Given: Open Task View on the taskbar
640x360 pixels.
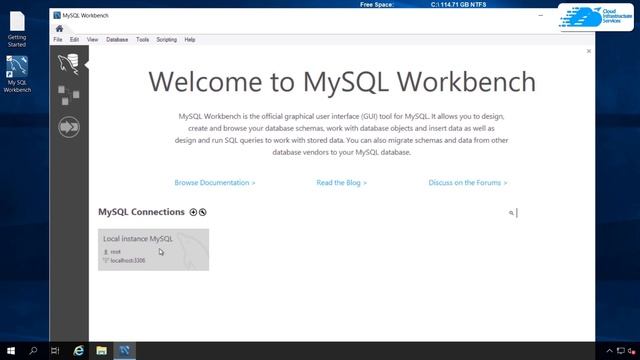Looking at the screenshot, I should (55, 351).
